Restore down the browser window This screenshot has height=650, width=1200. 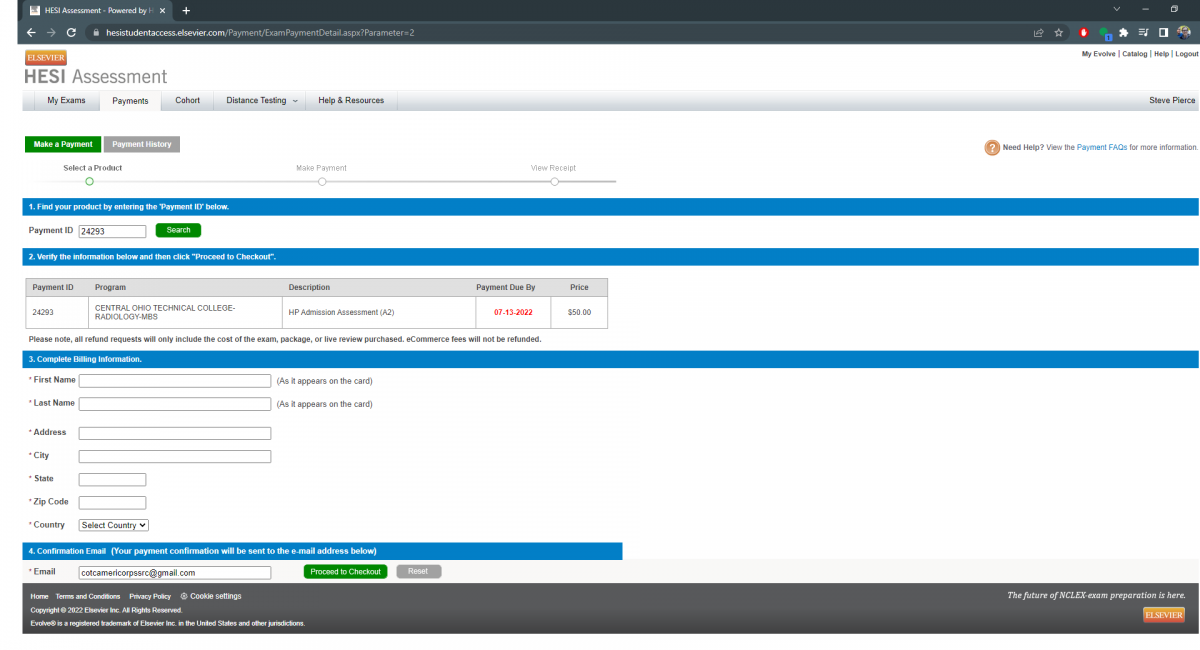(1174, 8)
